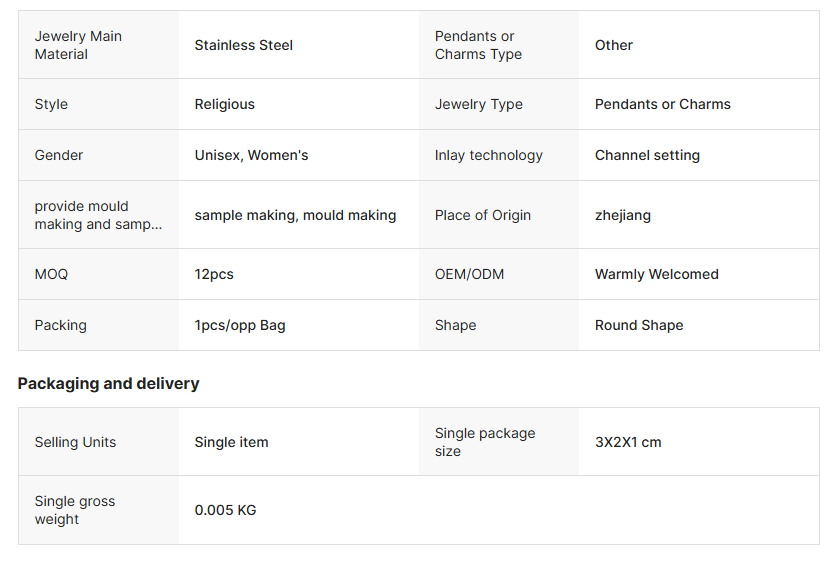Click the '3X2X1 cm' package size value
The width and height of the screenshot is (838, 565).
(628, 442)
